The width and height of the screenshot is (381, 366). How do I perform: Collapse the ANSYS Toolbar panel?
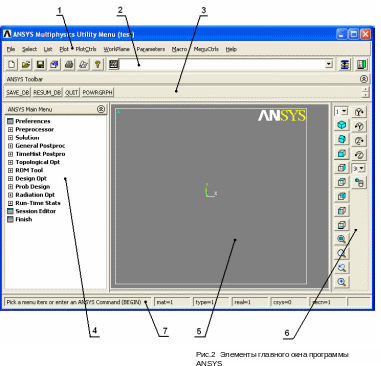364,79
